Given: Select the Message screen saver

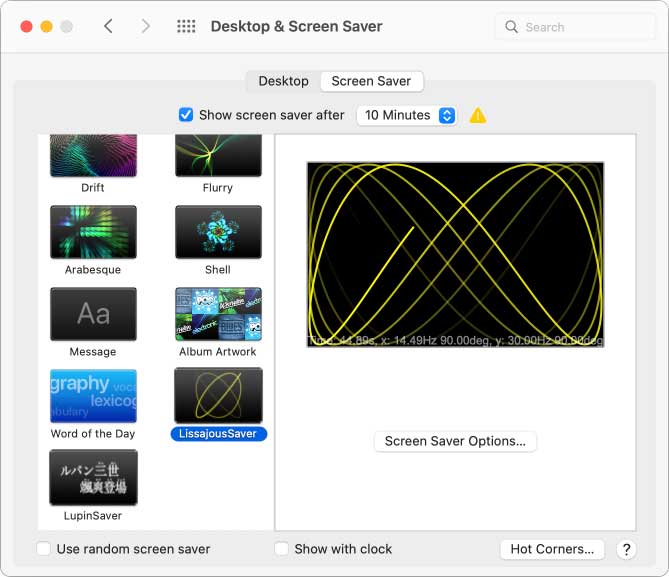Looking at the screenshot, I should (93, 315).
